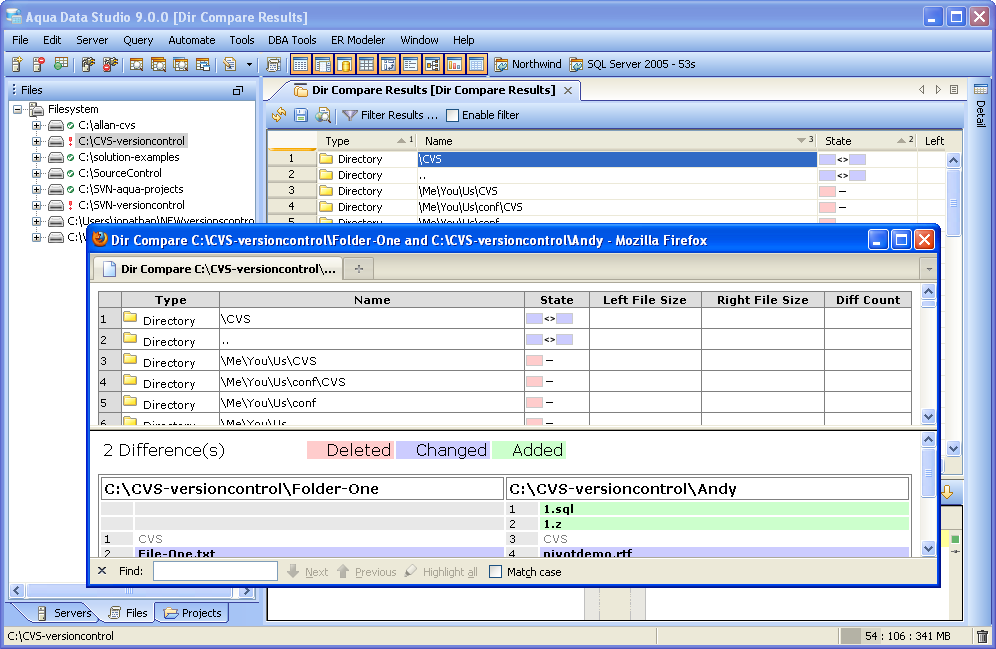
Task: Click the server connect icon with plug
Action: pos(88,64)
